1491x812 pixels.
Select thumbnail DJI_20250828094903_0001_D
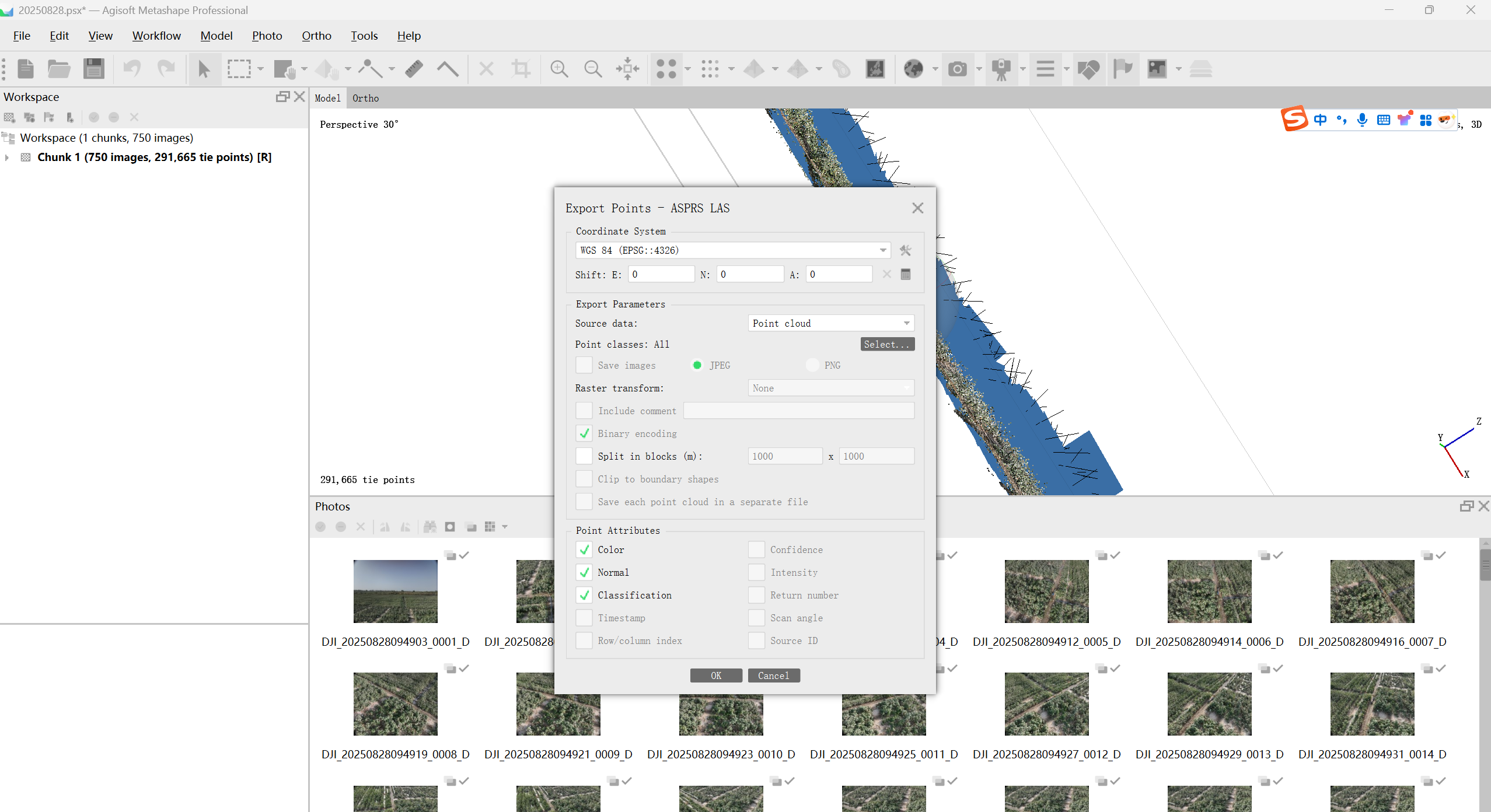point(396,591)
